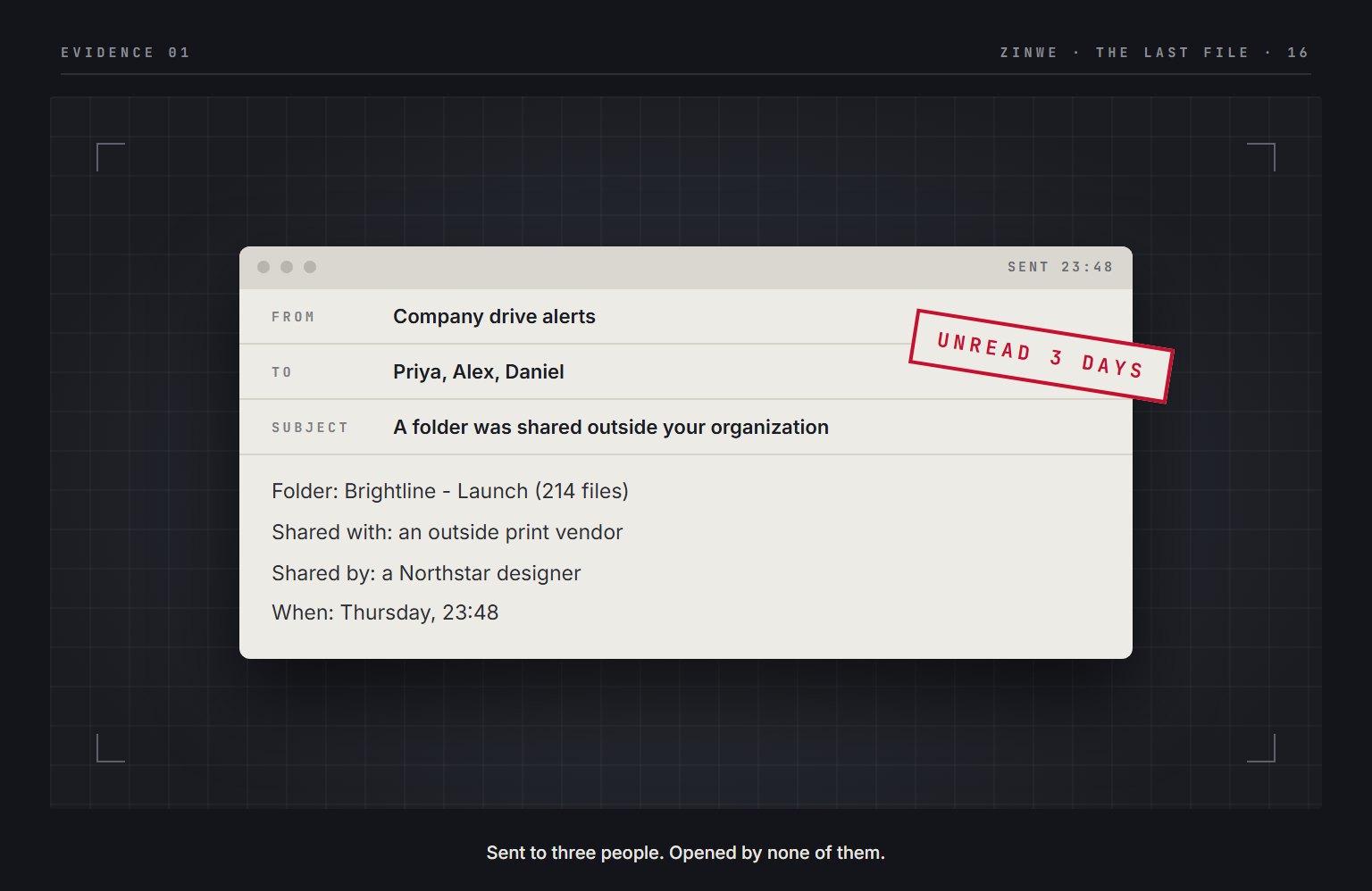Click the Folder: Brightline - Launch line

(450, 491)
